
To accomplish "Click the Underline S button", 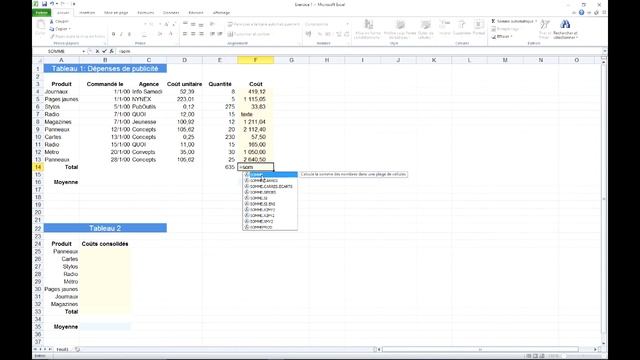I will coord(129,34).
